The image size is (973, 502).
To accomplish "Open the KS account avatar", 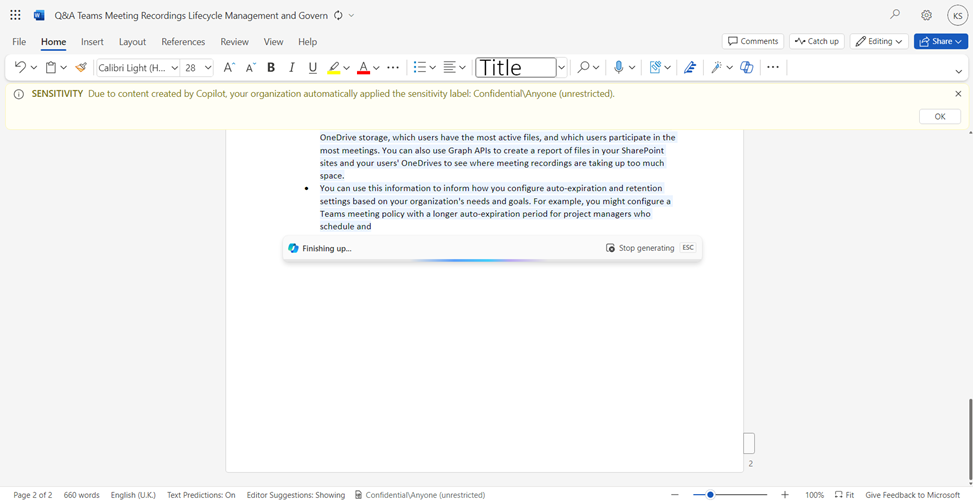I will [x=956, y=15].
